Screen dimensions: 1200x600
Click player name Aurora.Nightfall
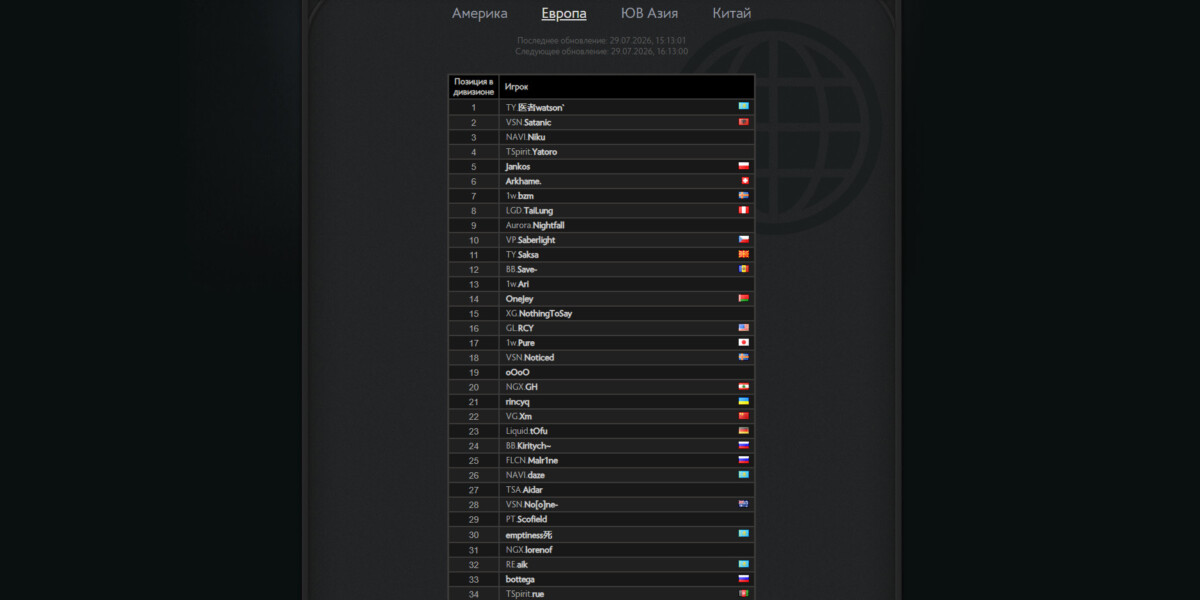(x=535, y=225)
